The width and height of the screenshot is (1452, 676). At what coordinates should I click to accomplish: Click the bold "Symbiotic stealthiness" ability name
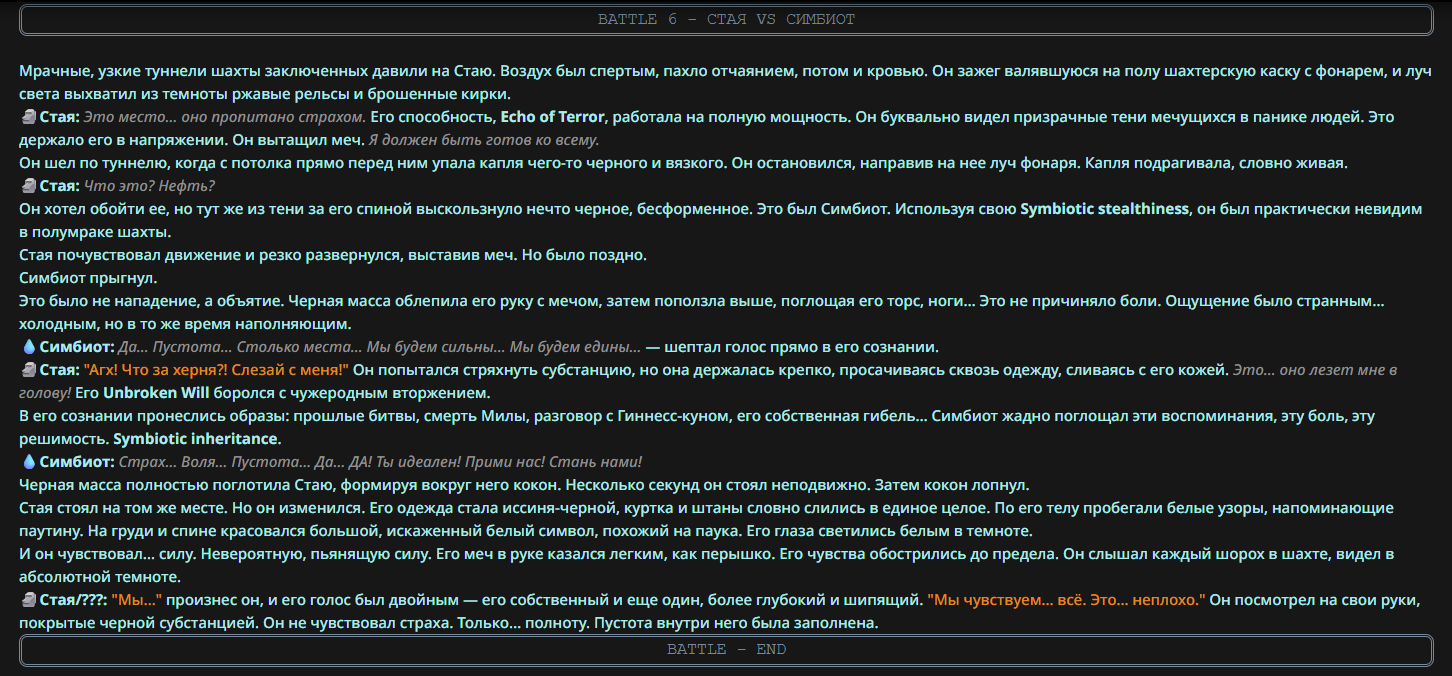coord(1104,209)
